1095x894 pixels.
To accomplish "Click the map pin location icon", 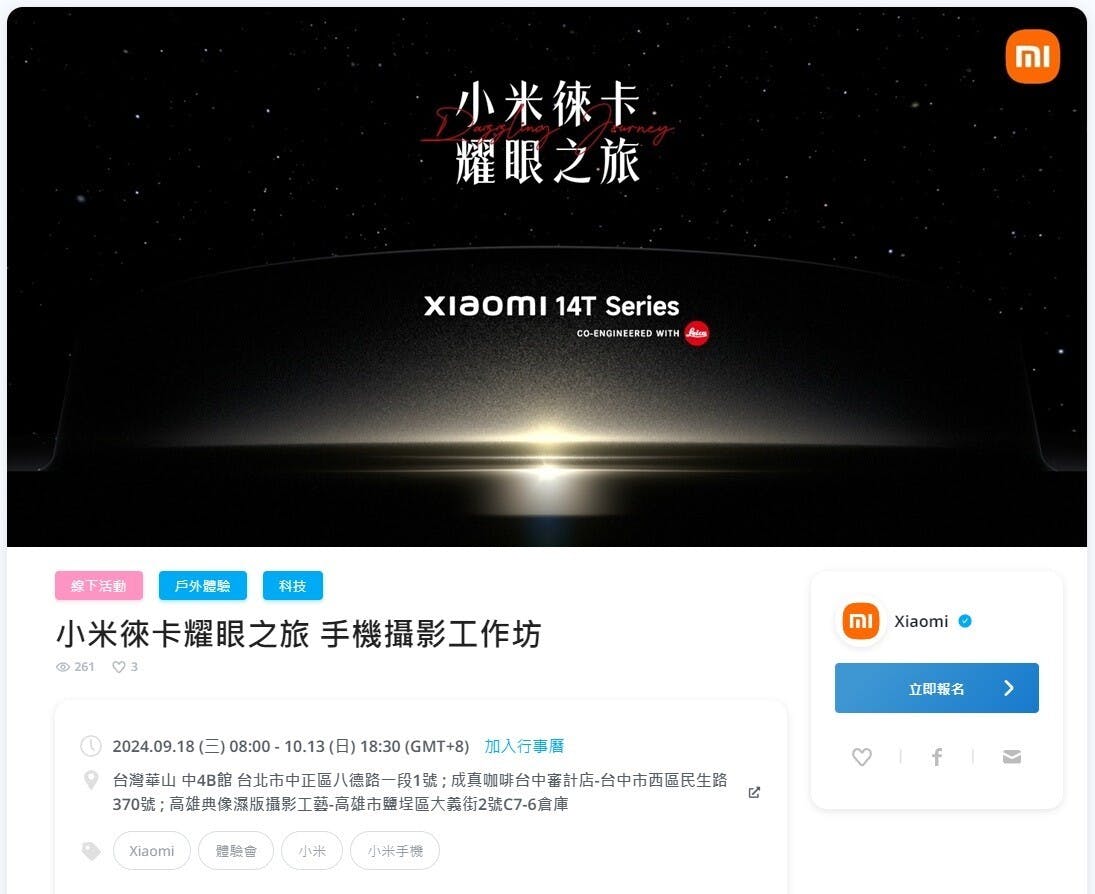I will (x=91, y=780).
